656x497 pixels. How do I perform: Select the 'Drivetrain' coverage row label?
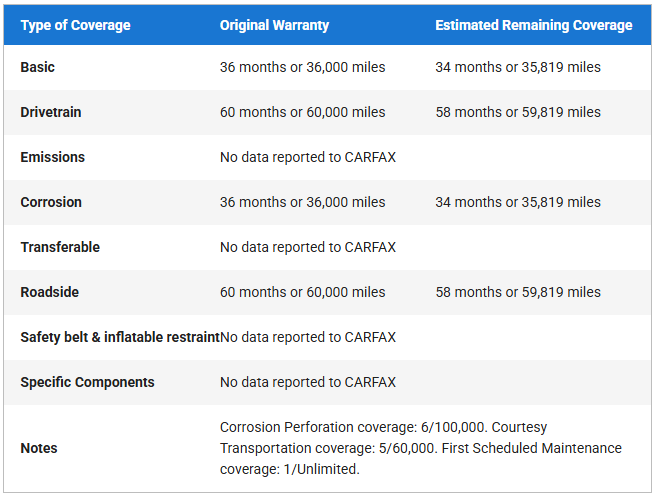pyautogui.click(x=51, y=112)
